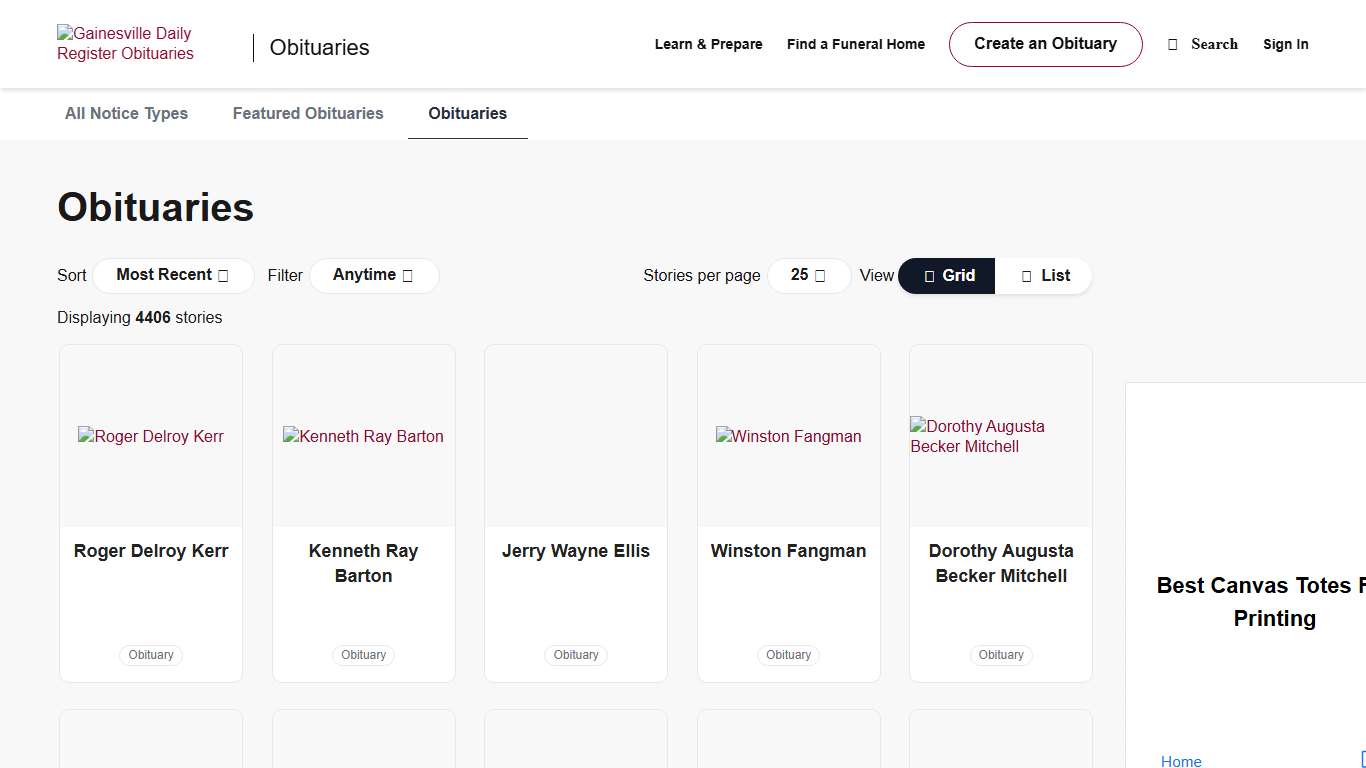Click the Search magnifier icon
Viewport: 1366px width, 768px height.
(x=1173, y=44)
